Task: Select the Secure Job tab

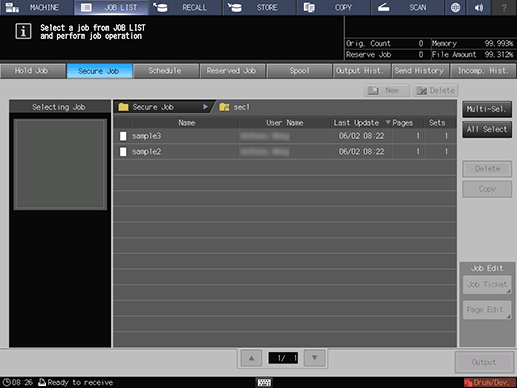Action: click(x=99, y=71)
